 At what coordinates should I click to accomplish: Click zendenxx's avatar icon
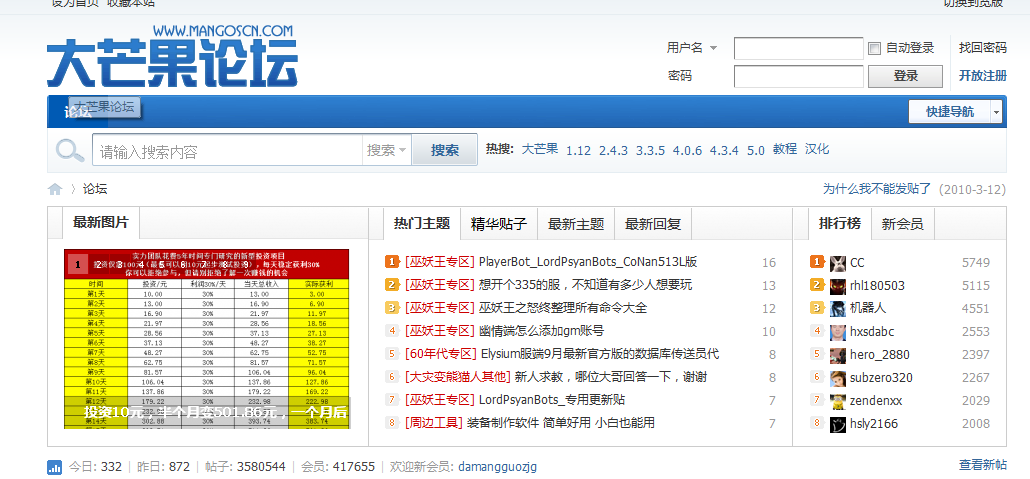[x=838, y=400]
